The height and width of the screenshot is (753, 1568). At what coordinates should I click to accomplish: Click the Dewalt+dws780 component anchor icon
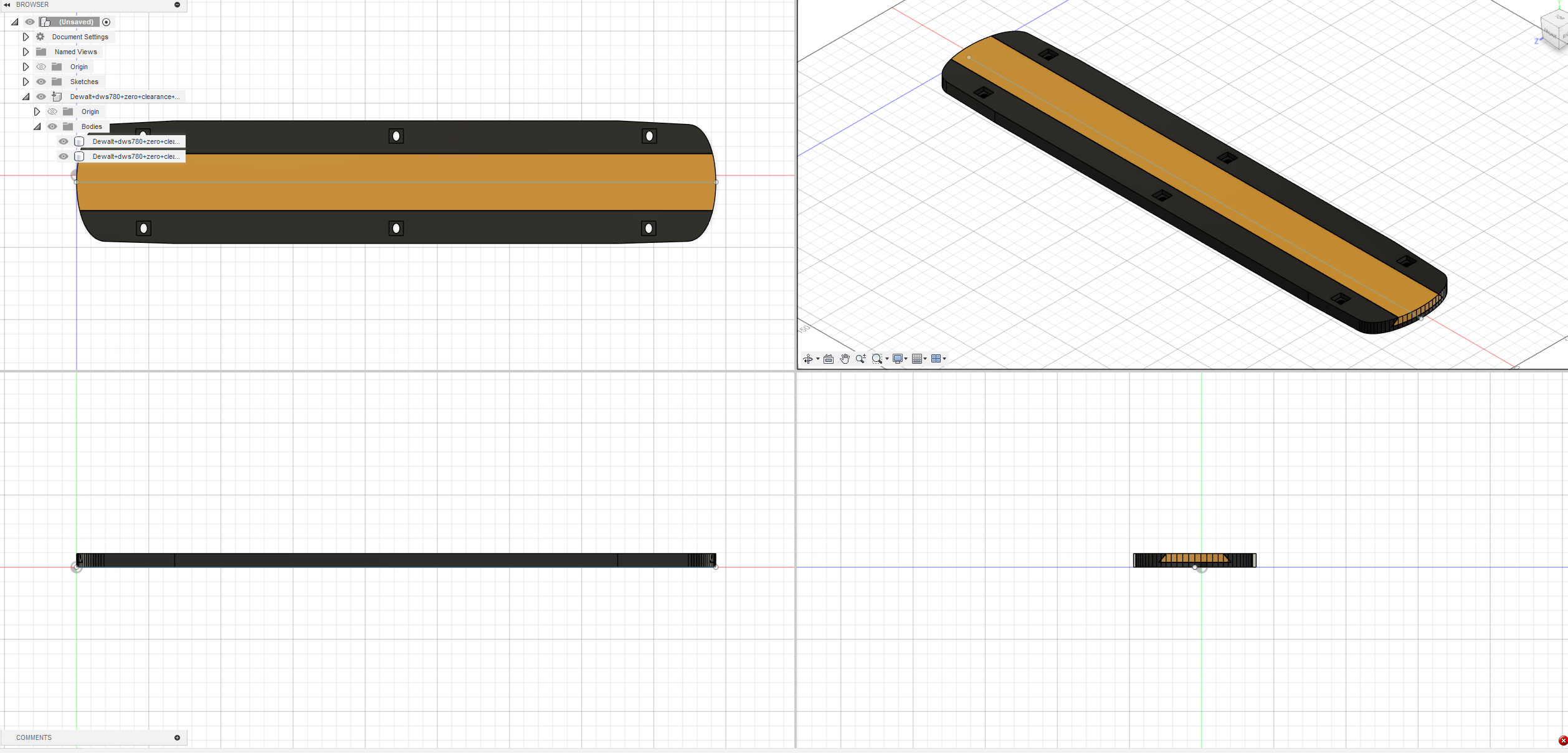click(57, 97)
